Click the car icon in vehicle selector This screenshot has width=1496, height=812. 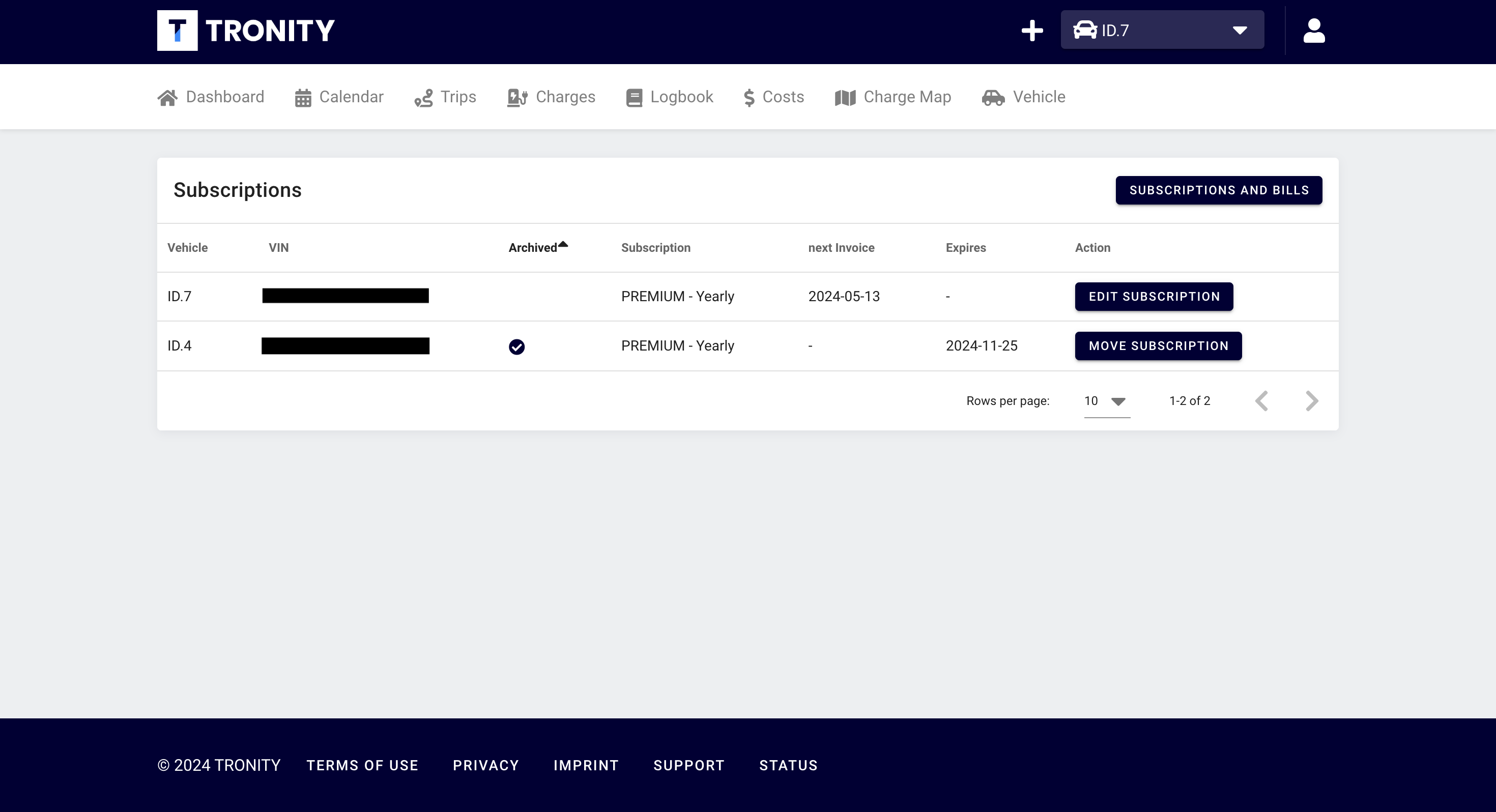1084,30
